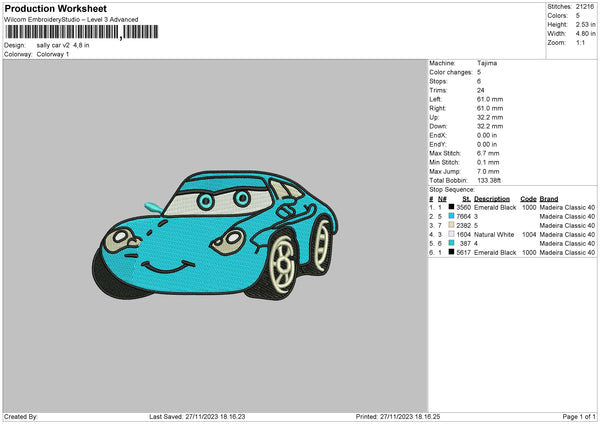
Task: Pick the beige swatch in stop 3
Action: click(452, 225)
